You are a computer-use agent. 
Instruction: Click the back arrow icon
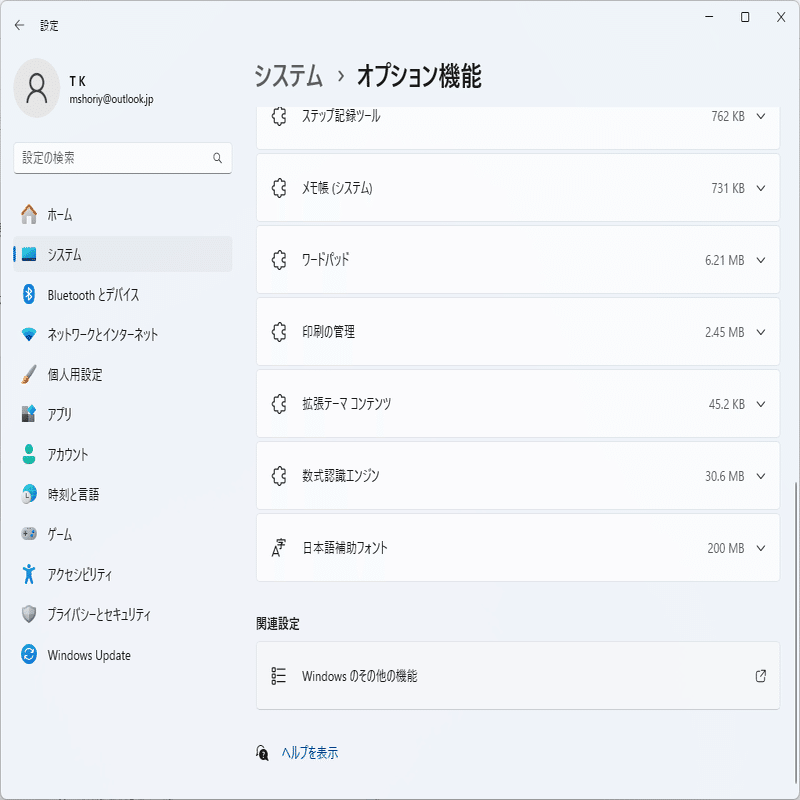[x=19, y=25]
